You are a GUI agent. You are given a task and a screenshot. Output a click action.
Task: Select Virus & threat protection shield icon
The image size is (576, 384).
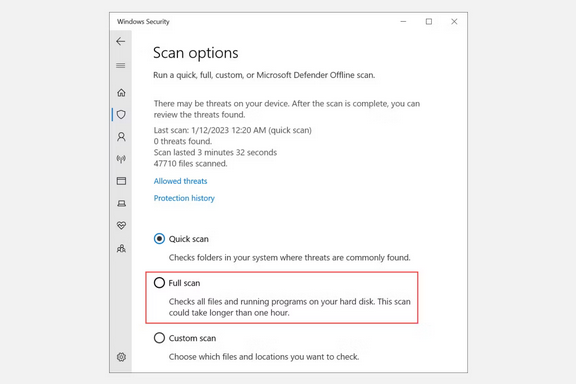point(121,115)
